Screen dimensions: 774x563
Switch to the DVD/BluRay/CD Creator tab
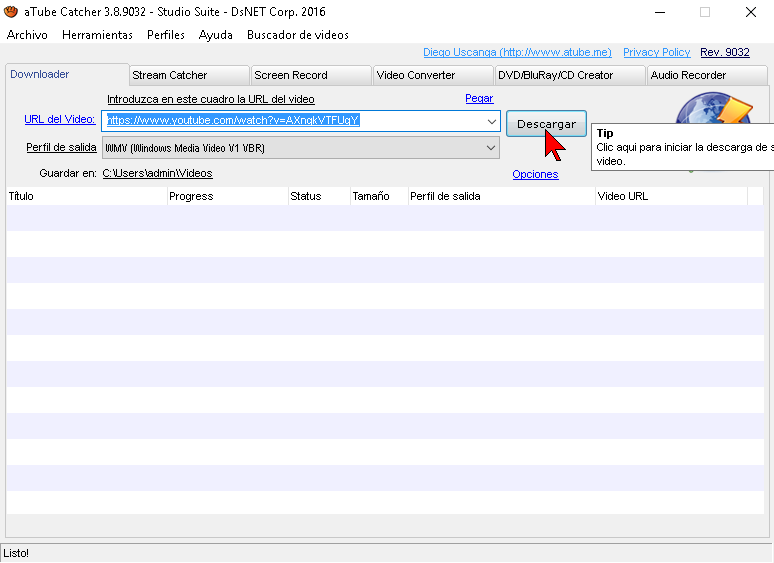coord(570,75)
